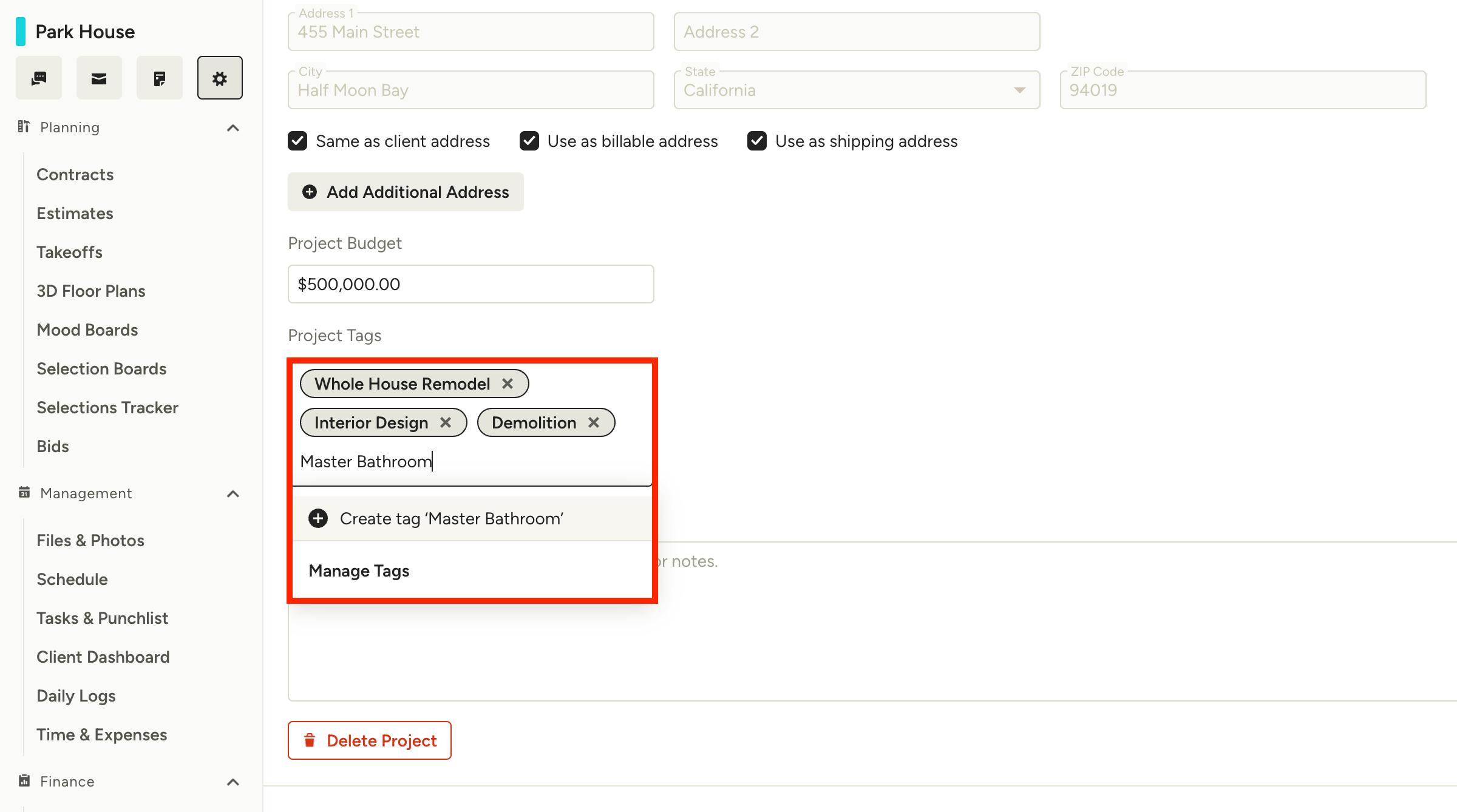Click the plus icon to create tag
Viewport: 1457px width, 812px height.
318,518
